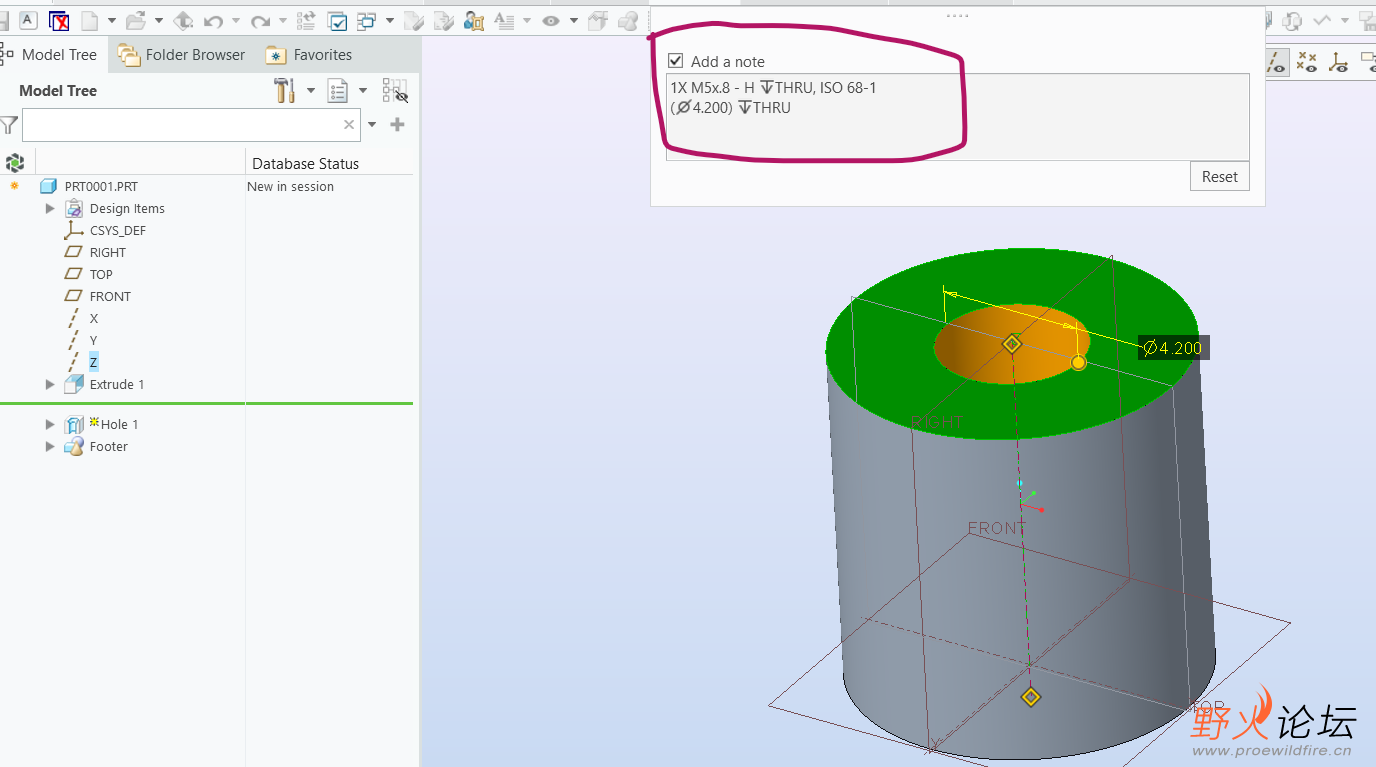
Task: Open the search options dropdown arrow
Action: tap(372, 125)
